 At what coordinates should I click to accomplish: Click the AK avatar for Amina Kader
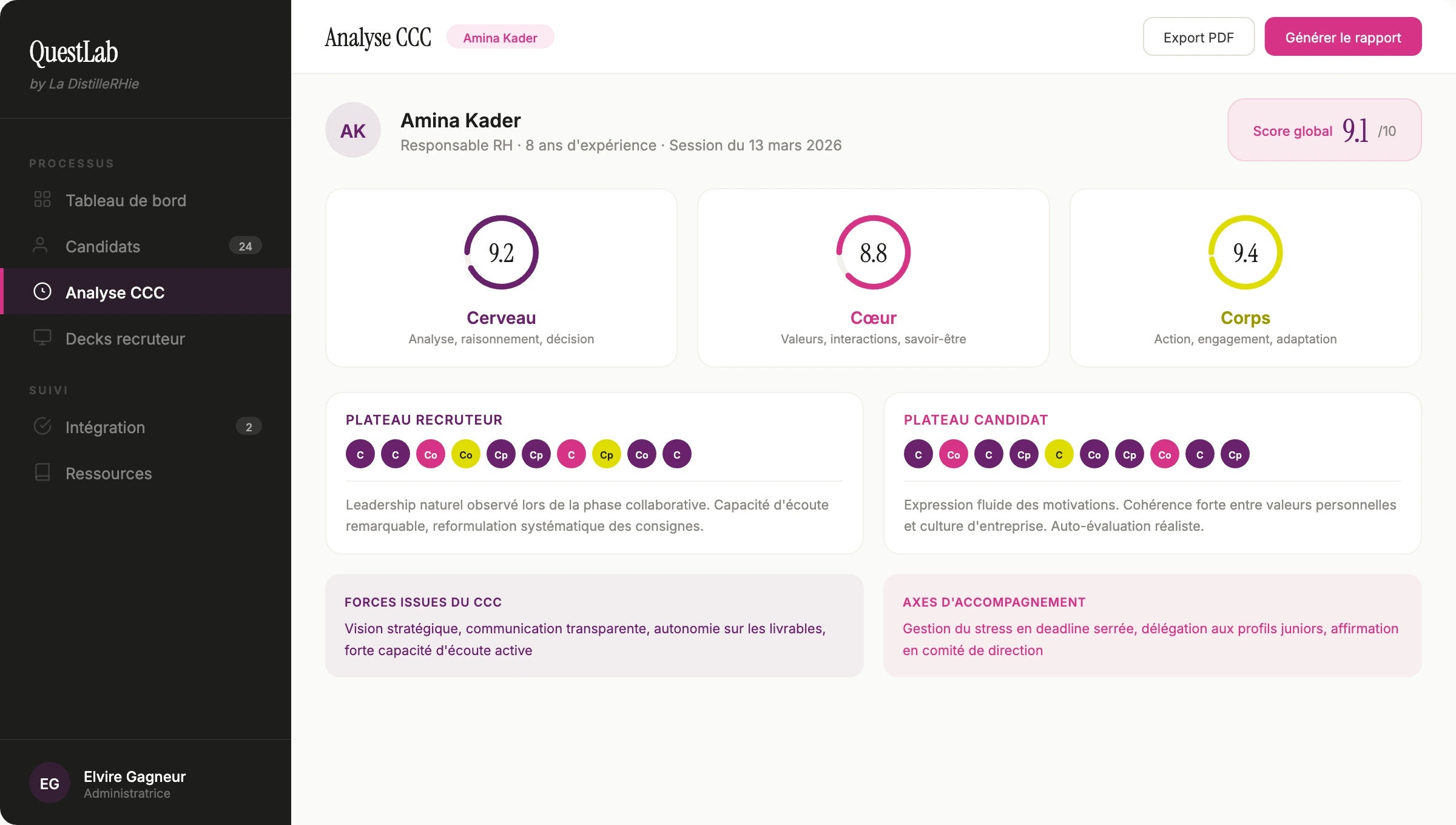(x=352, y=130)
